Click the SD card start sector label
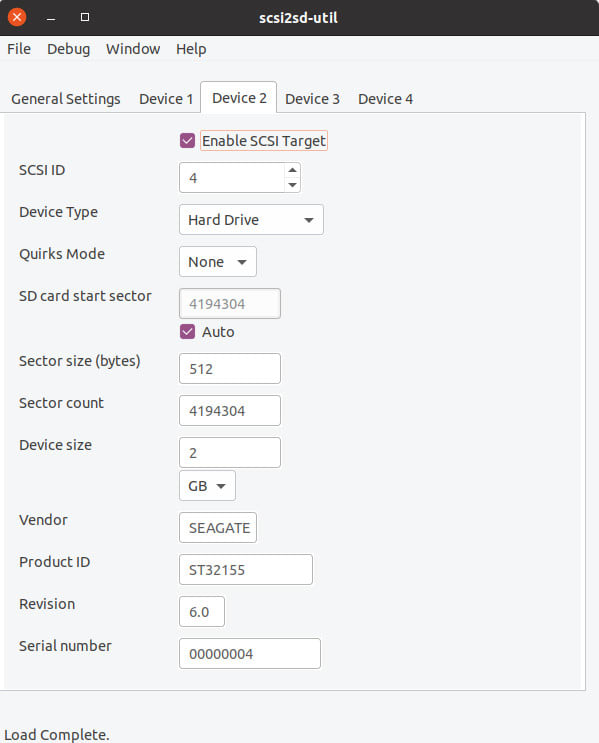Image resolution: width=599 pixels, height=743 pixels. tap(85, 296)
